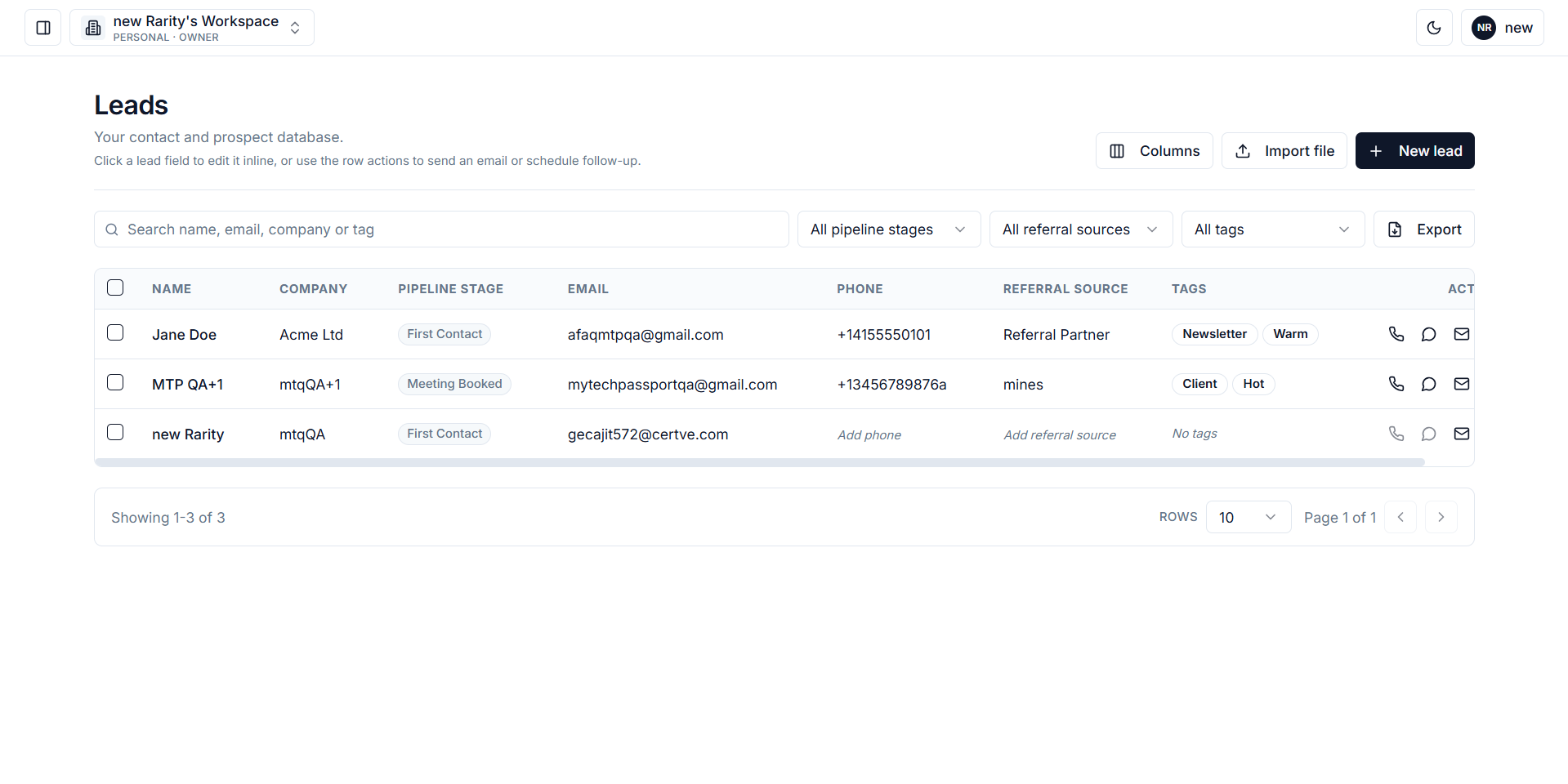Viewport: 1568px width, 784px height.
Task: Click the COMPANY column header
Action: [x=313, y=289]
